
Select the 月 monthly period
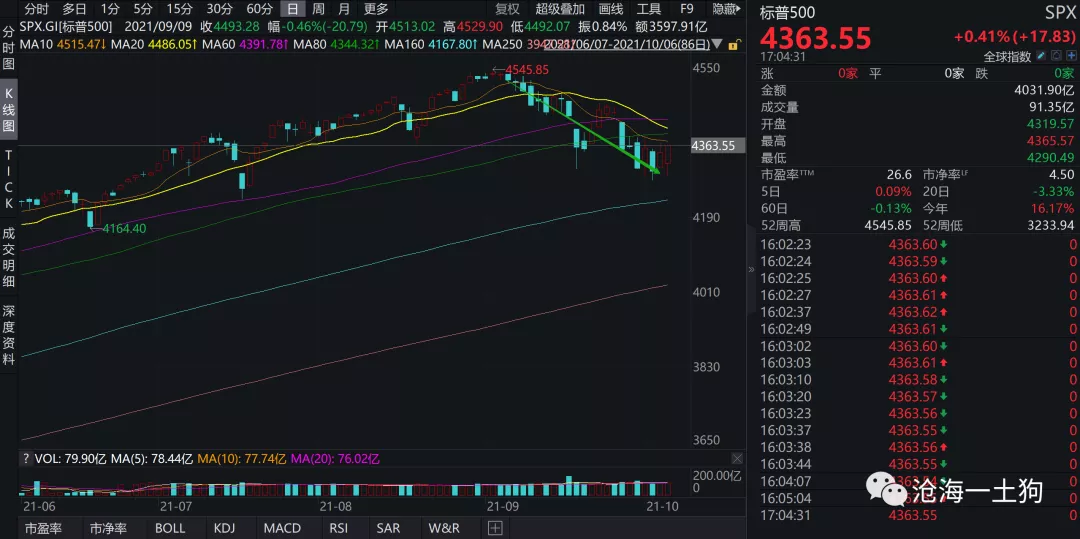click(343, 9)
